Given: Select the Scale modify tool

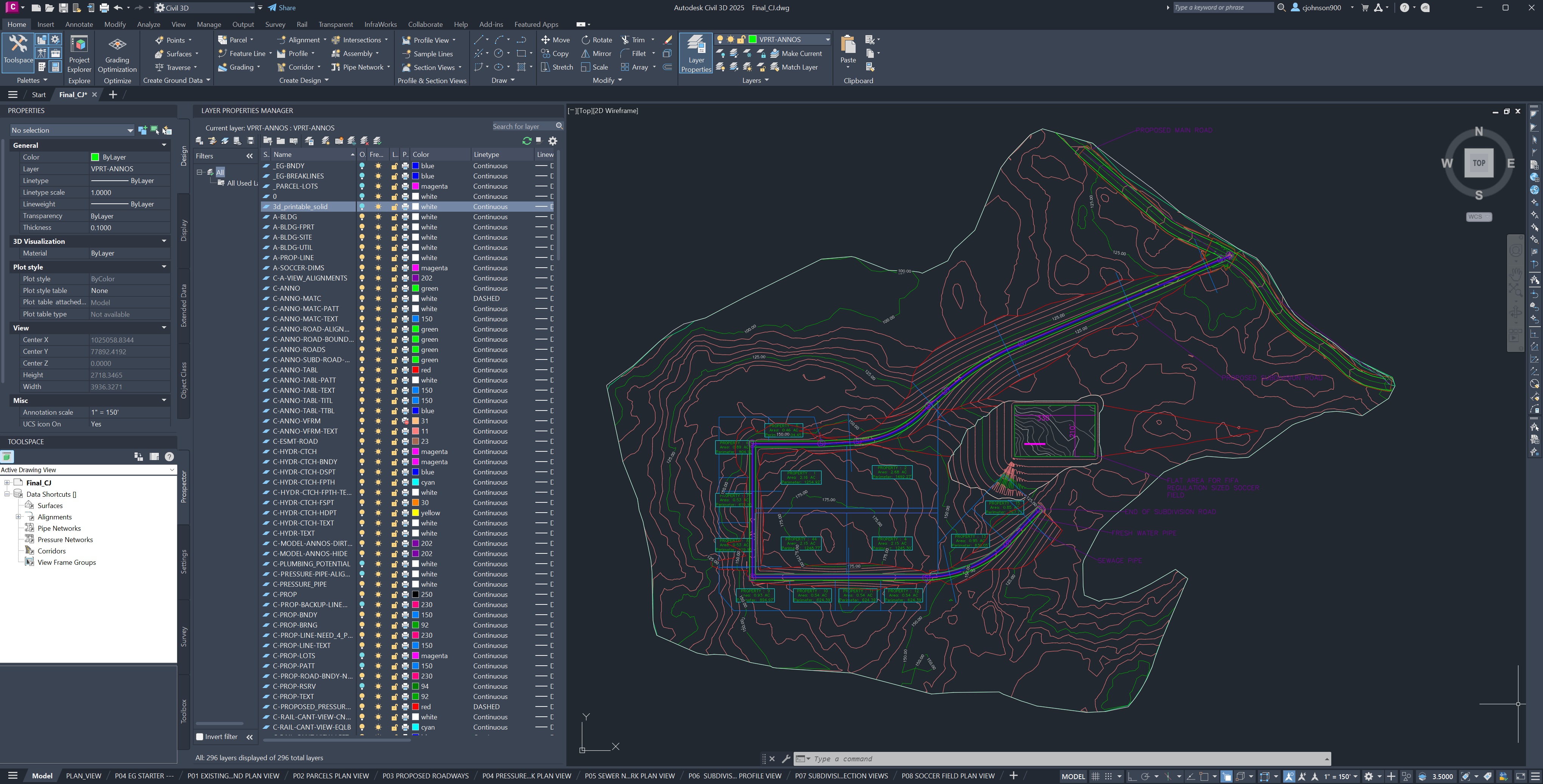Looking at the screenshot, I should coord(595,67).
